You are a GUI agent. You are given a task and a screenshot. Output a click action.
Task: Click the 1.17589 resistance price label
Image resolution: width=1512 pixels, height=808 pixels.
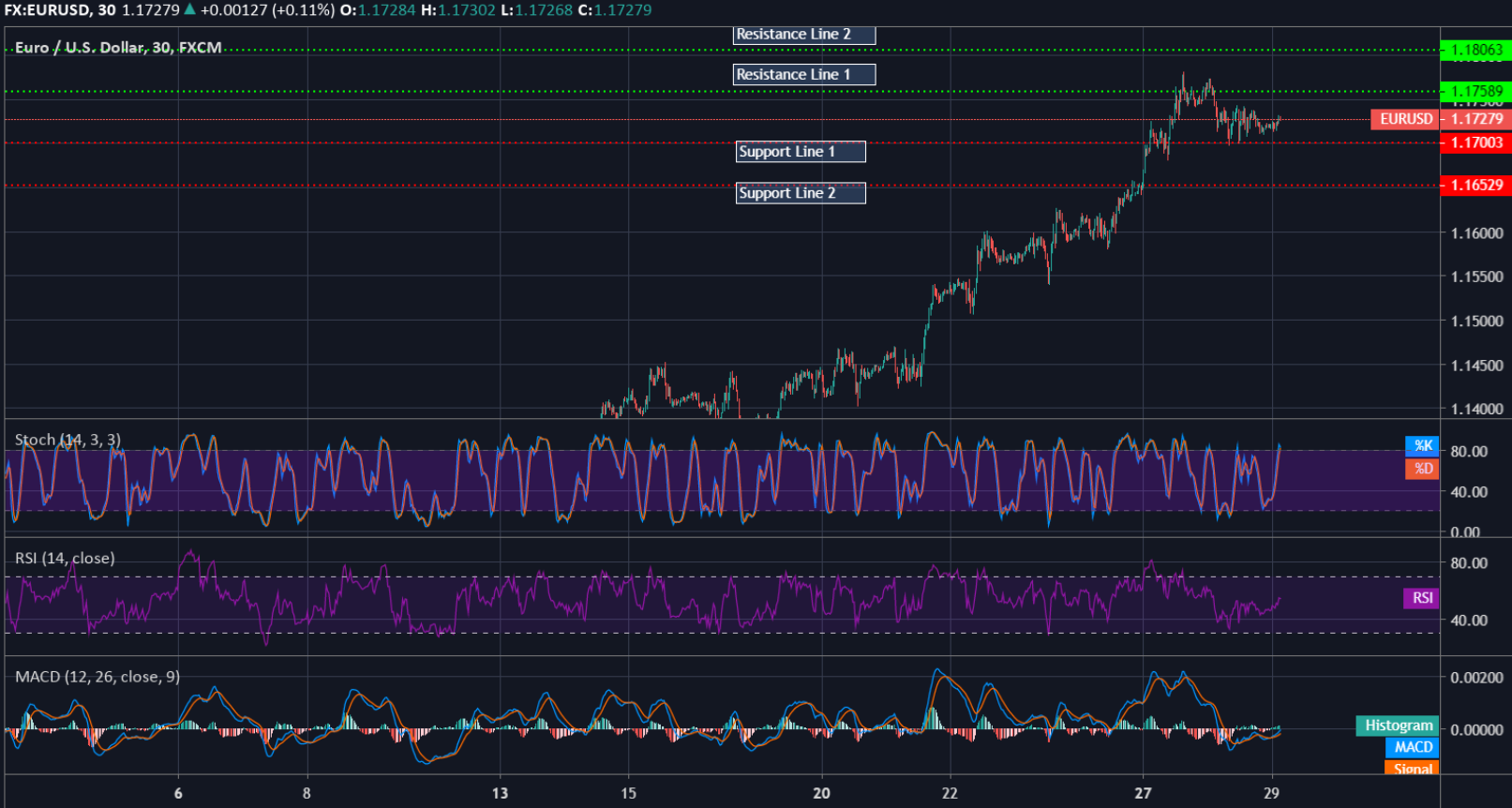pos(1475,91)
